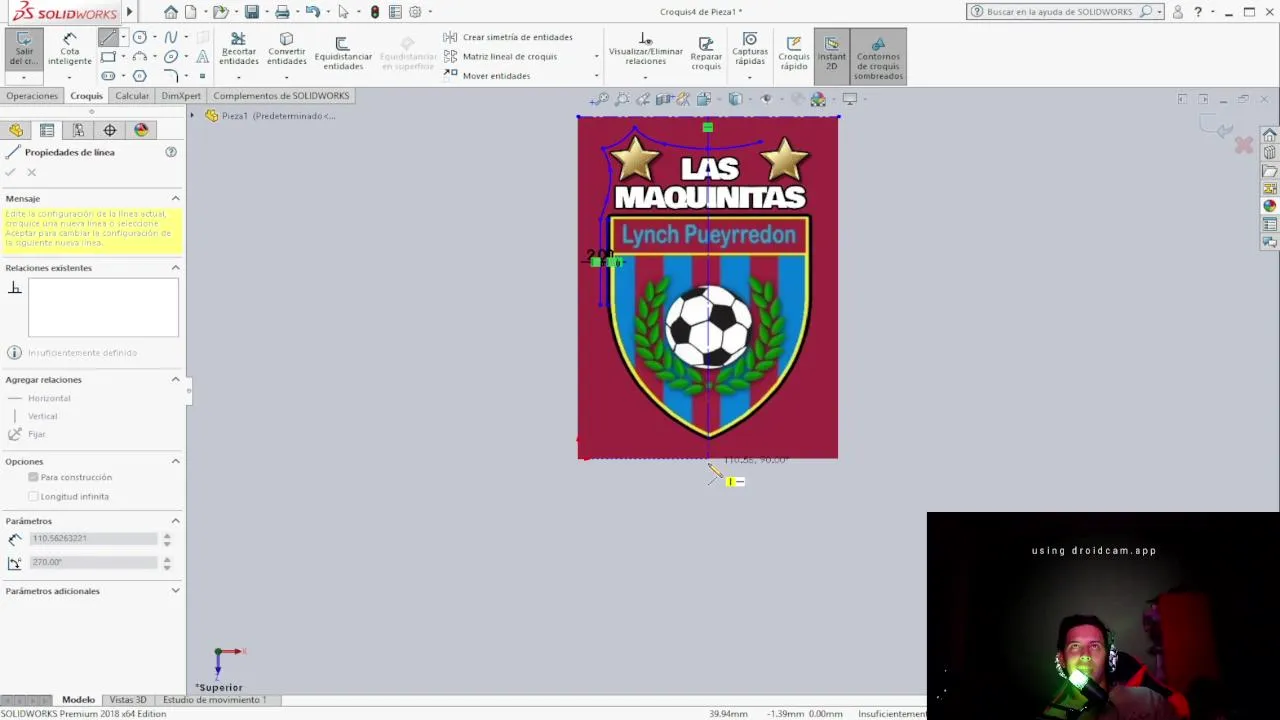The height and width of the screenshot is (720, 1280).
Task: Toggle the Longitud infinita checkbox
Action: coord(33,496)
